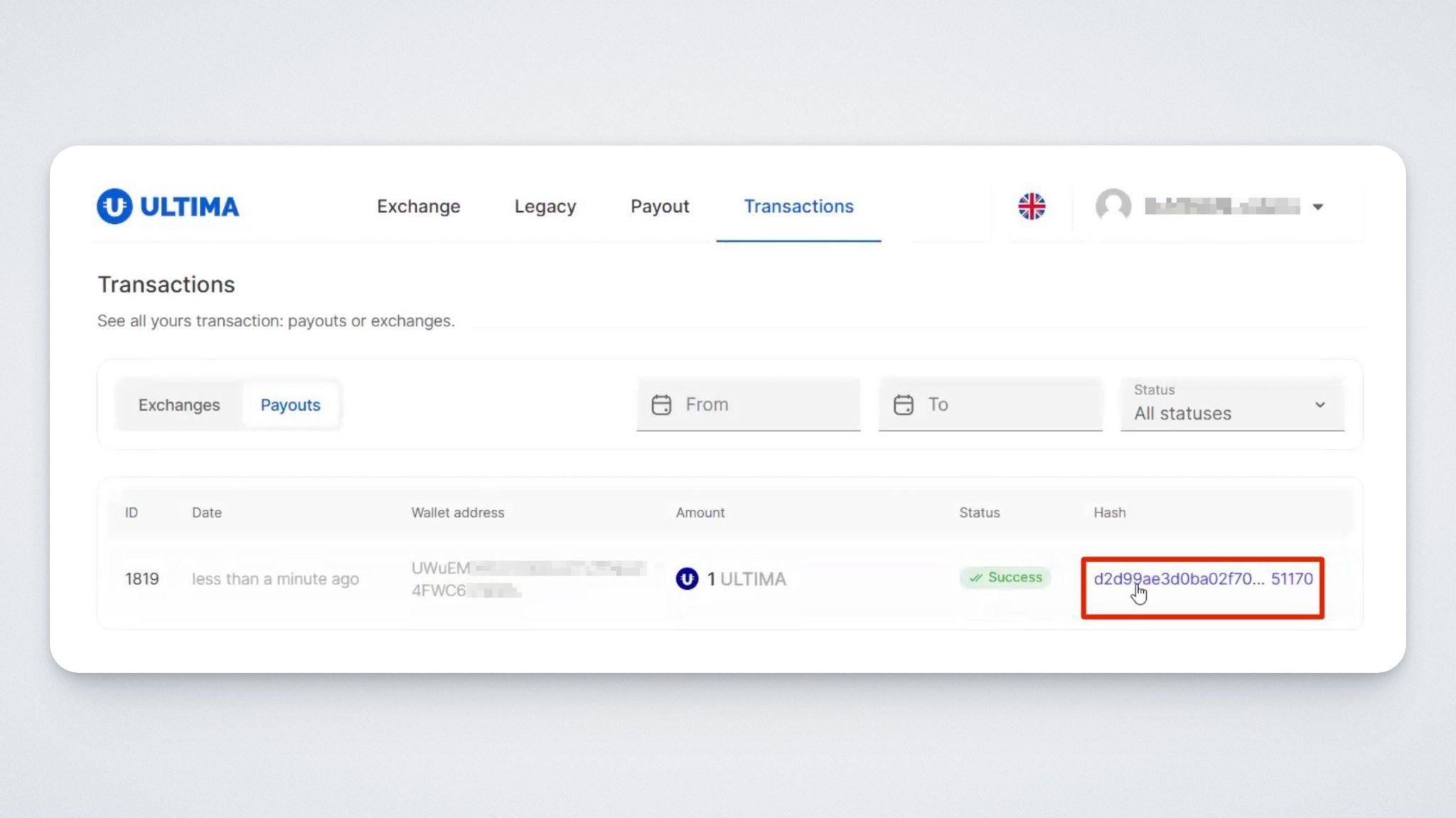Open the account dropdown arrow

(1318, 207)
